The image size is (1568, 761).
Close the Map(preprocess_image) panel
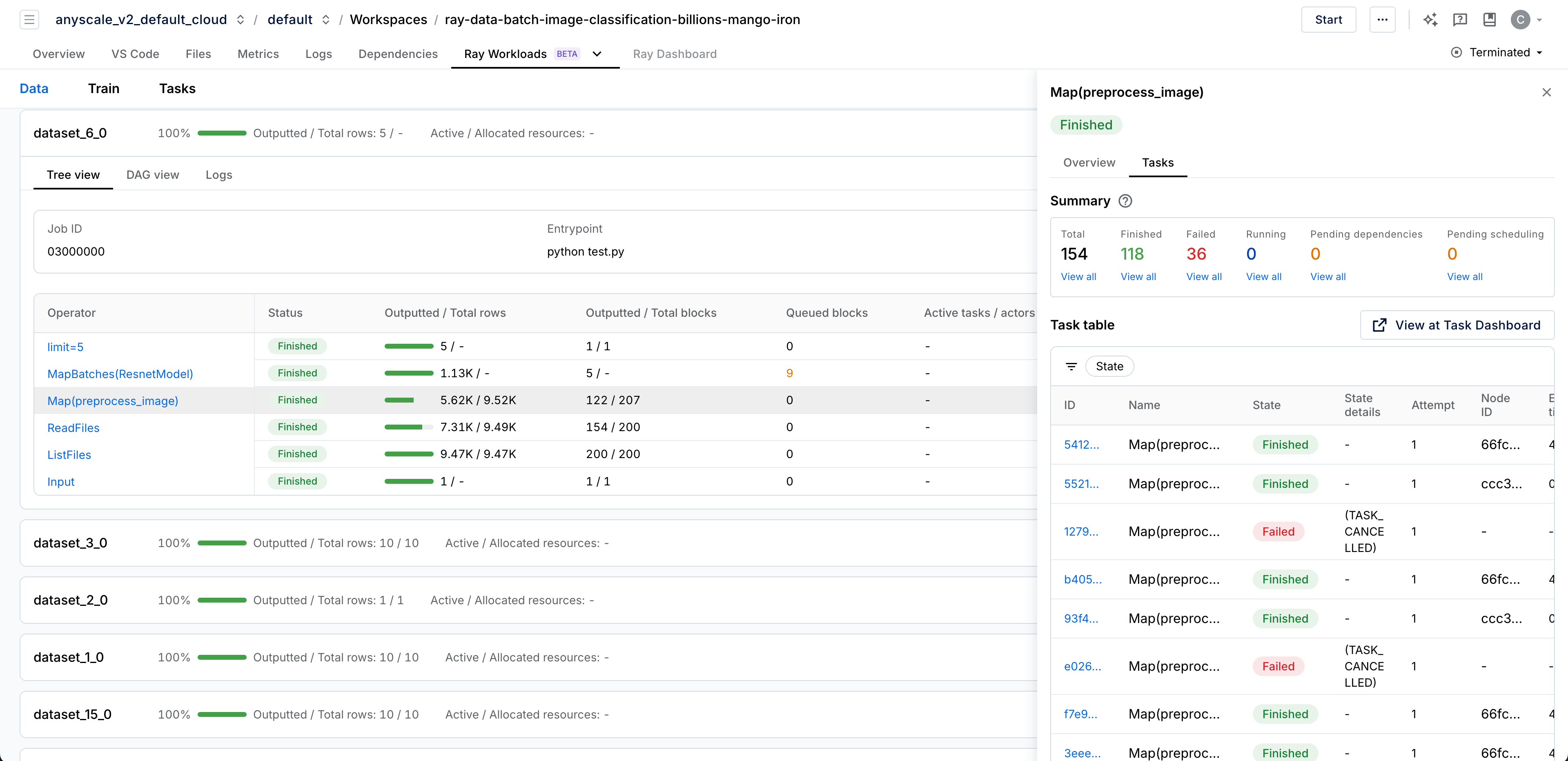coord(1547,92)
